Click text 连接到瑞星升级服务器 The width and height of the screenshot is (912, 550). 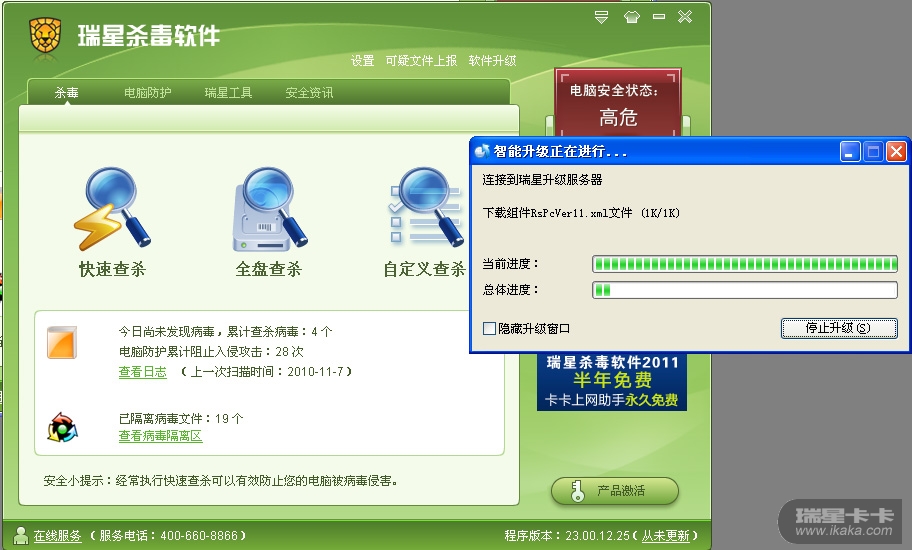(542, 180)
